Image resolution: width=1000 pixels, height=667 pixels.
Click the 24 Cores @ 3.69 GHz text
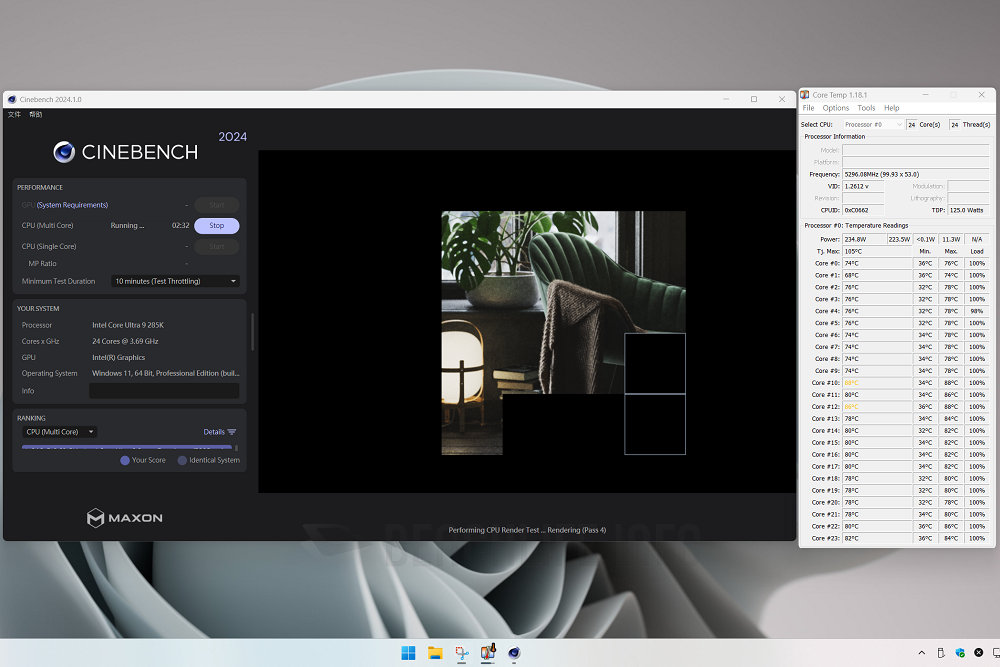coord(125,341)
